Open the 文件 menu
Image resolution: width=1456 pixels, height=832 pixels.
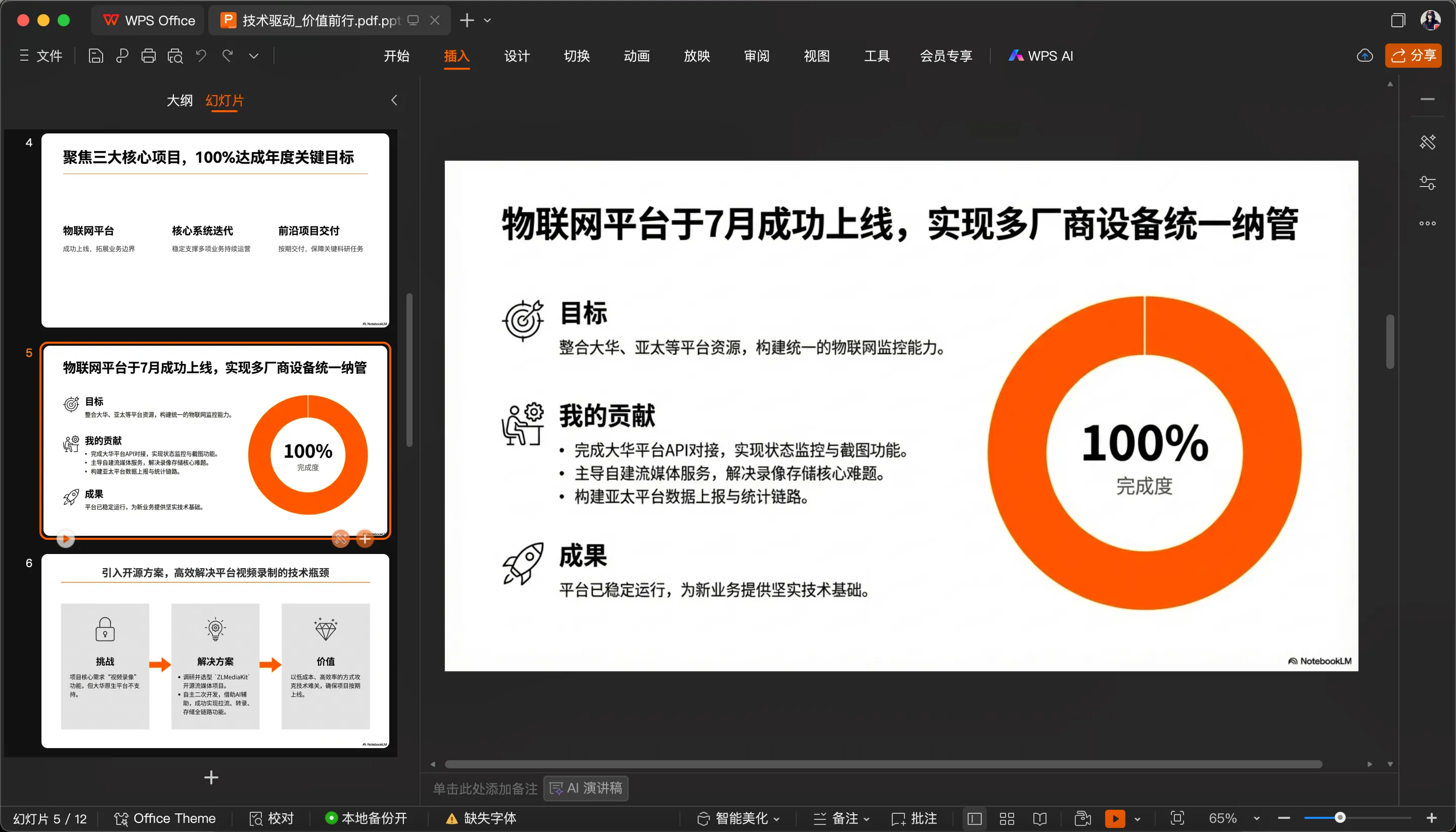[41, 56]
